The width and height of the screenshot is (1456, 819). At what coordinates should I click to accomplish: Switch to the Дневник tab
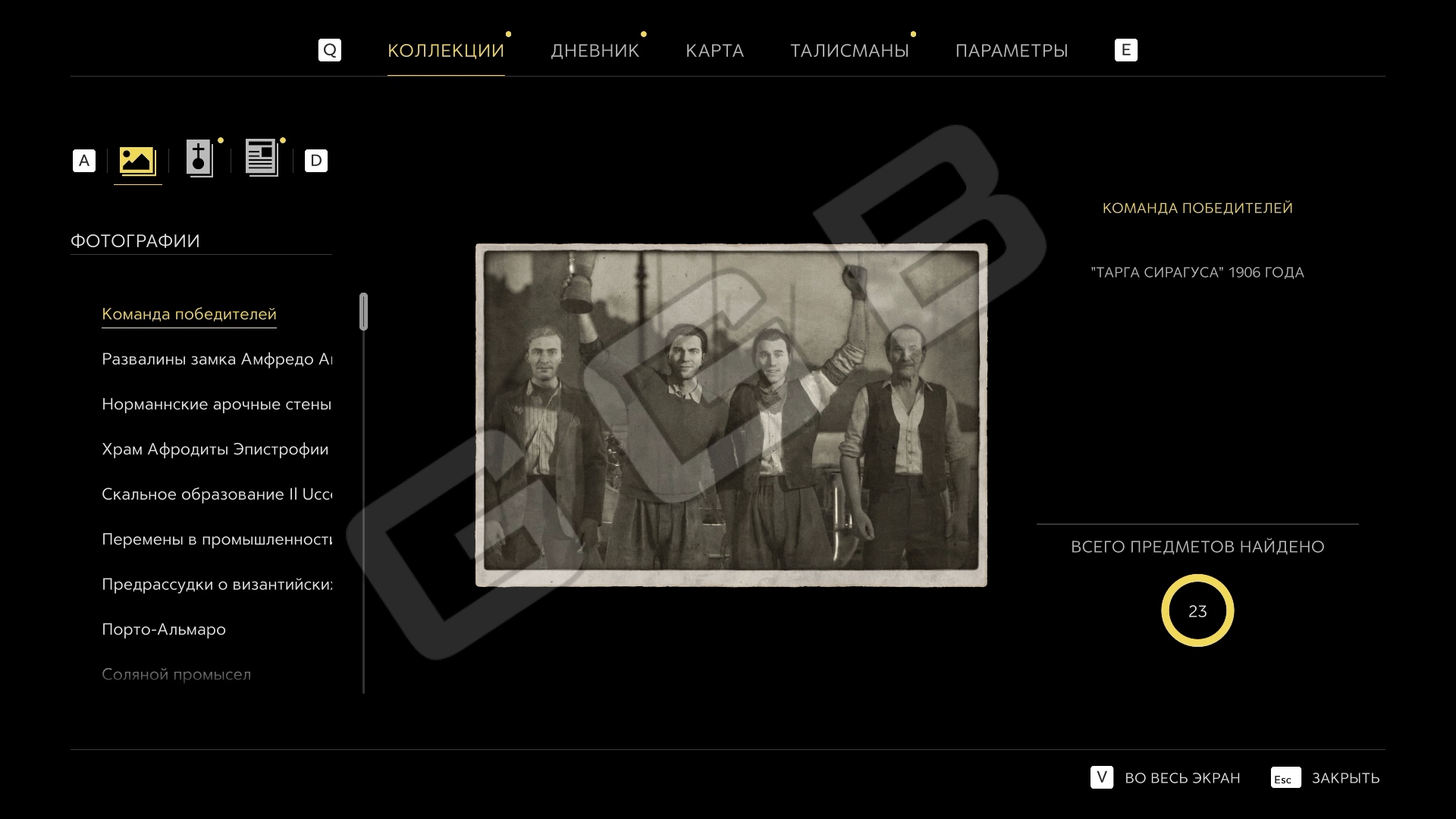click(595, 51)
